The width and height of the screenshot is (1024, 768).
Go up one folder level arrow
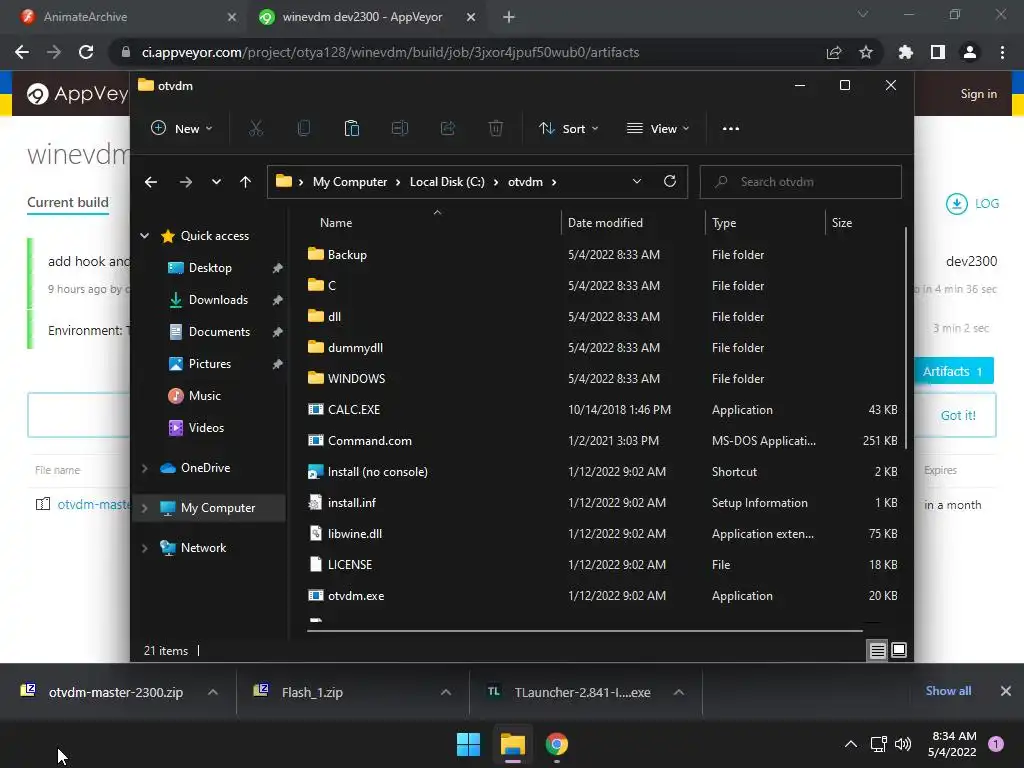245,182
